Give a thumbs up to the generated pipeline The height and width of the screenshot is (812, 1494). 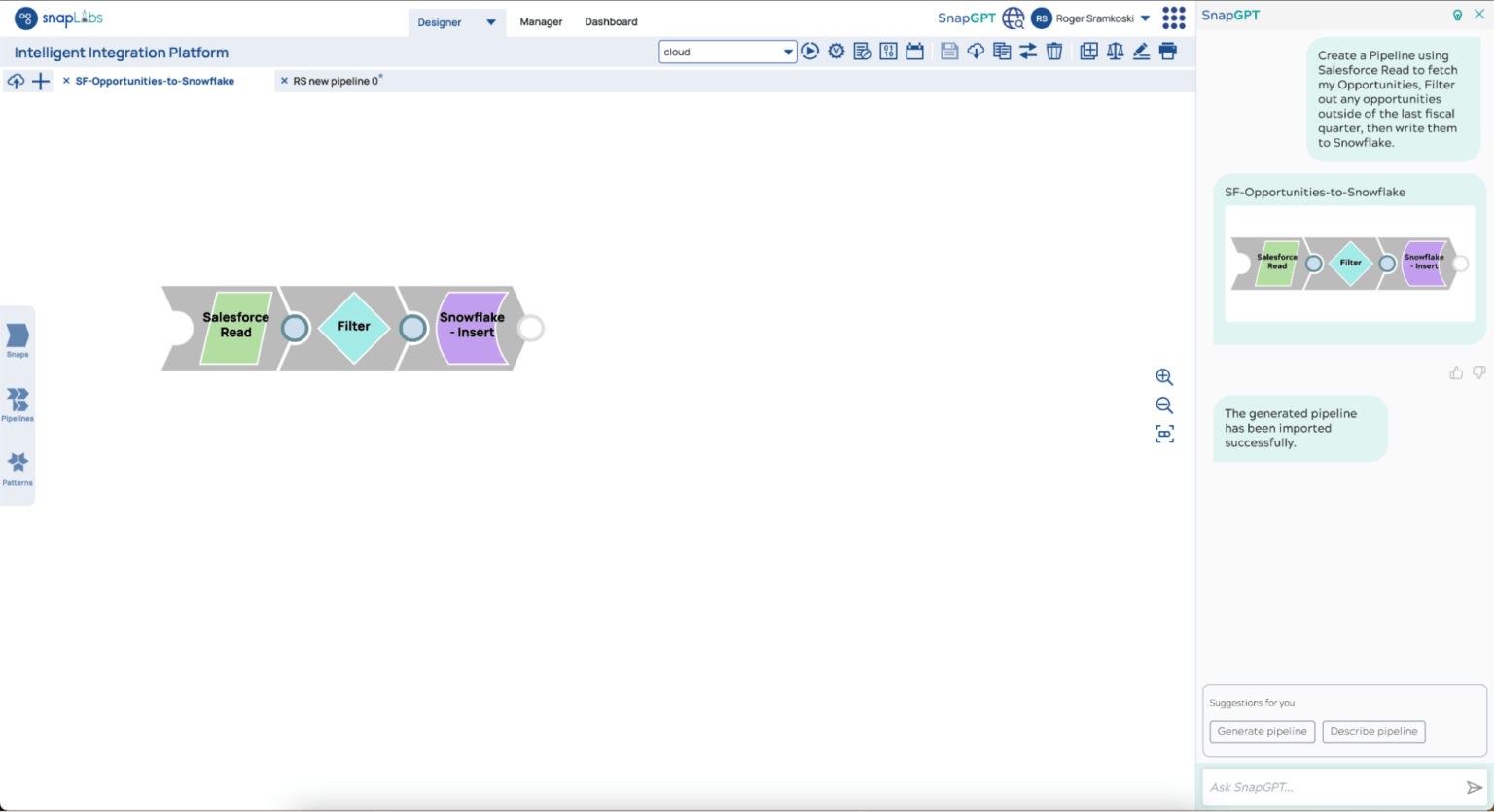coord(1455,371)
